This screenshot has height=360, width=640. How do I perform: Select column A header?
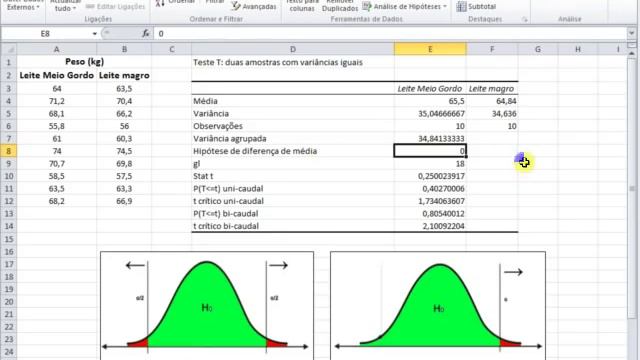coord(56,49)
